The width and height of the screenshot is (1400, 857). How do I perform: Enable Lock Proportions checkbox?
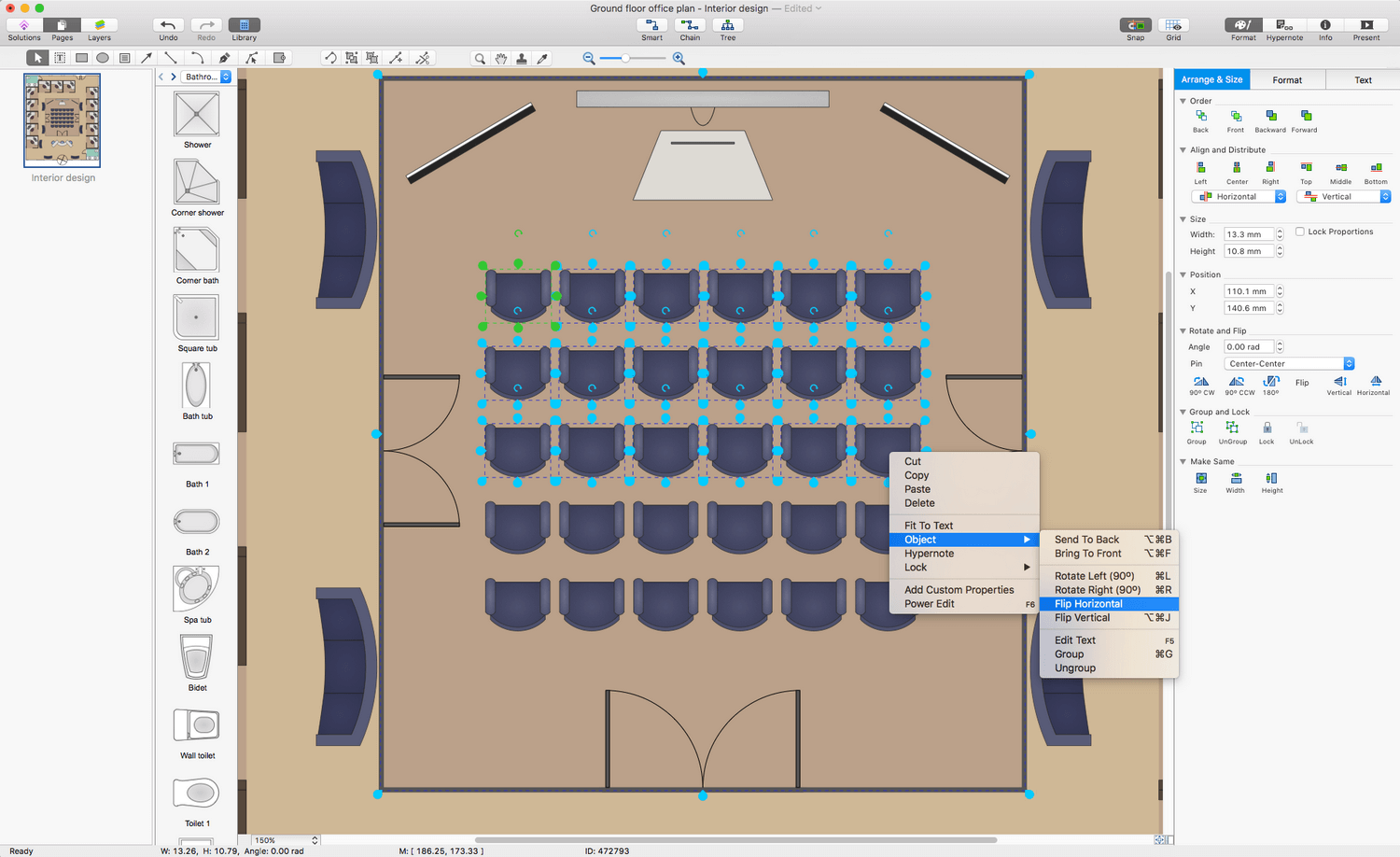[1300, 232]
